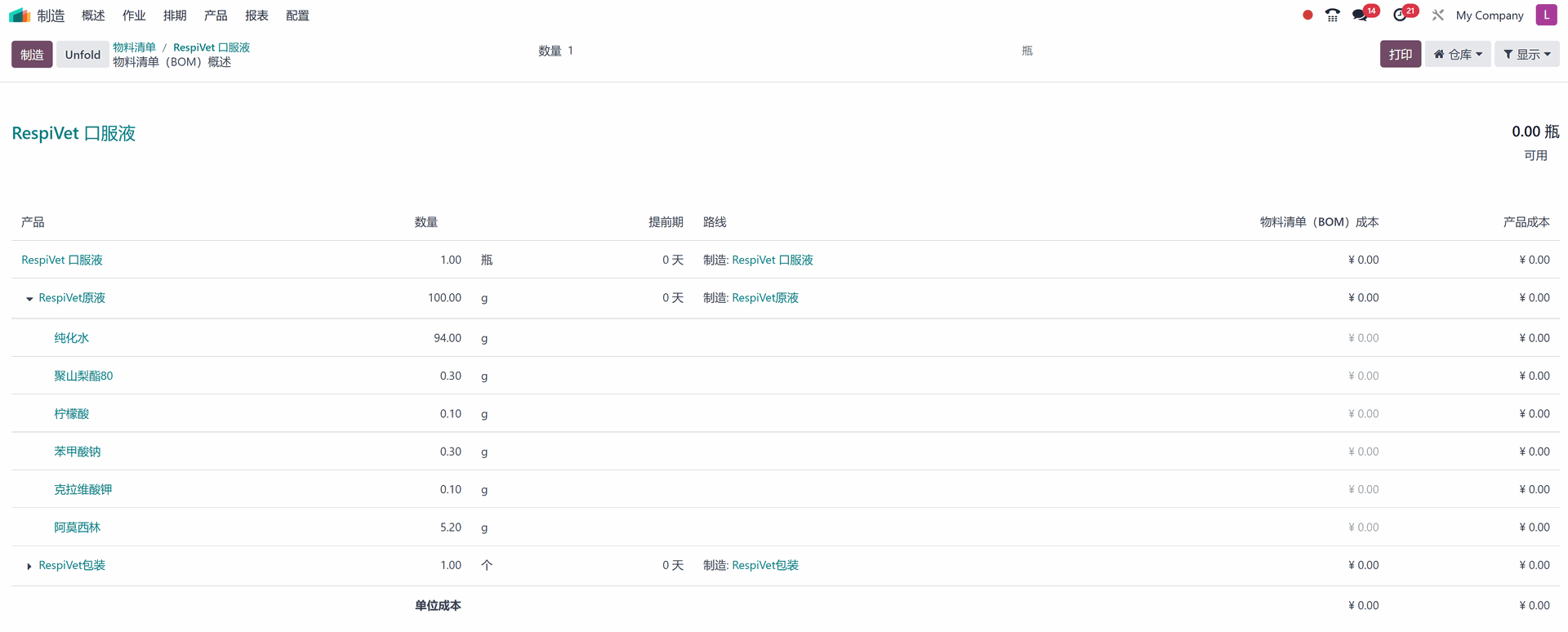
Task: Open the Odoo manufacturing app home icon
Action: pos(20,16)
